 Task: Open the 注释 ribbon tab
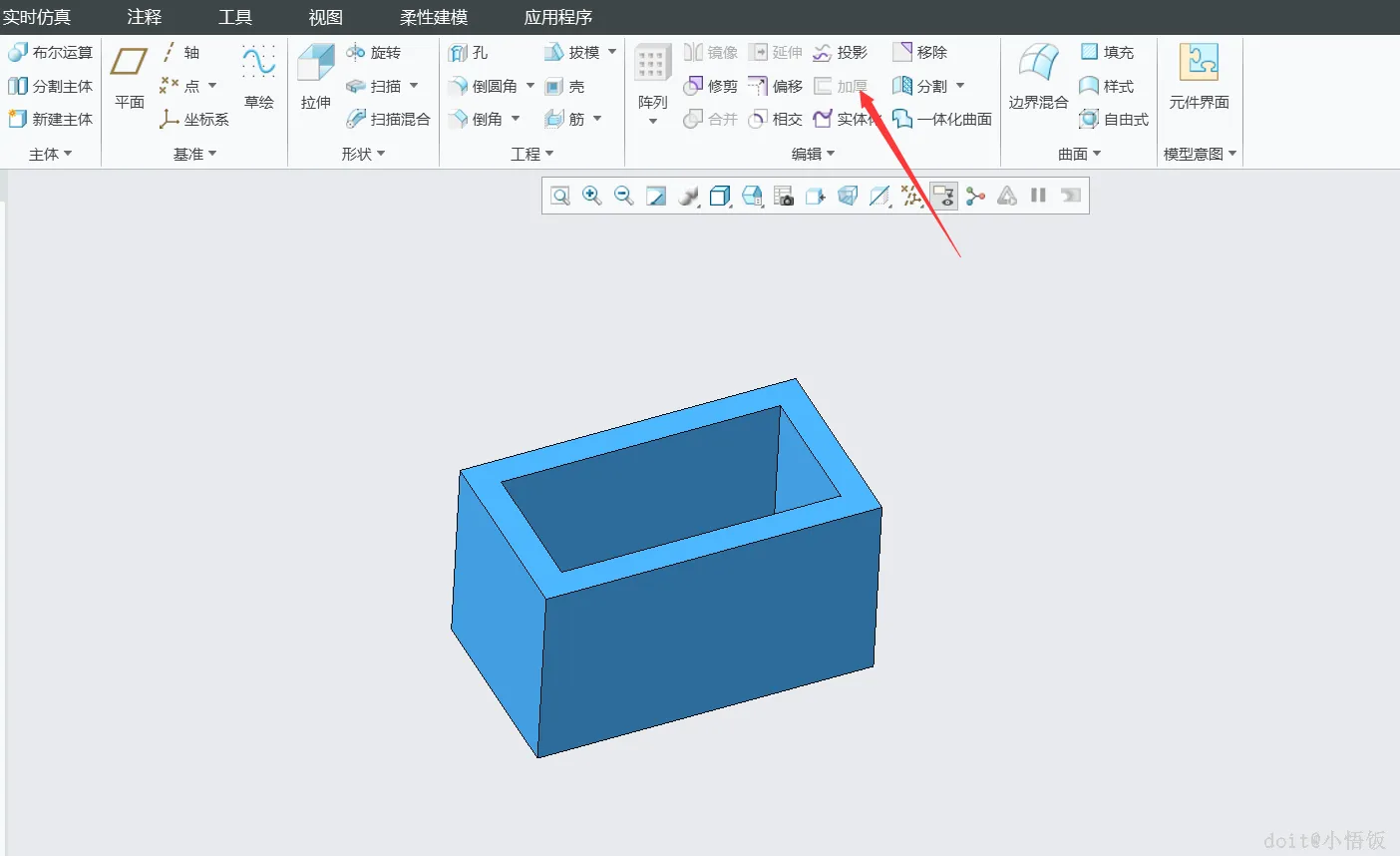[144, 17]
